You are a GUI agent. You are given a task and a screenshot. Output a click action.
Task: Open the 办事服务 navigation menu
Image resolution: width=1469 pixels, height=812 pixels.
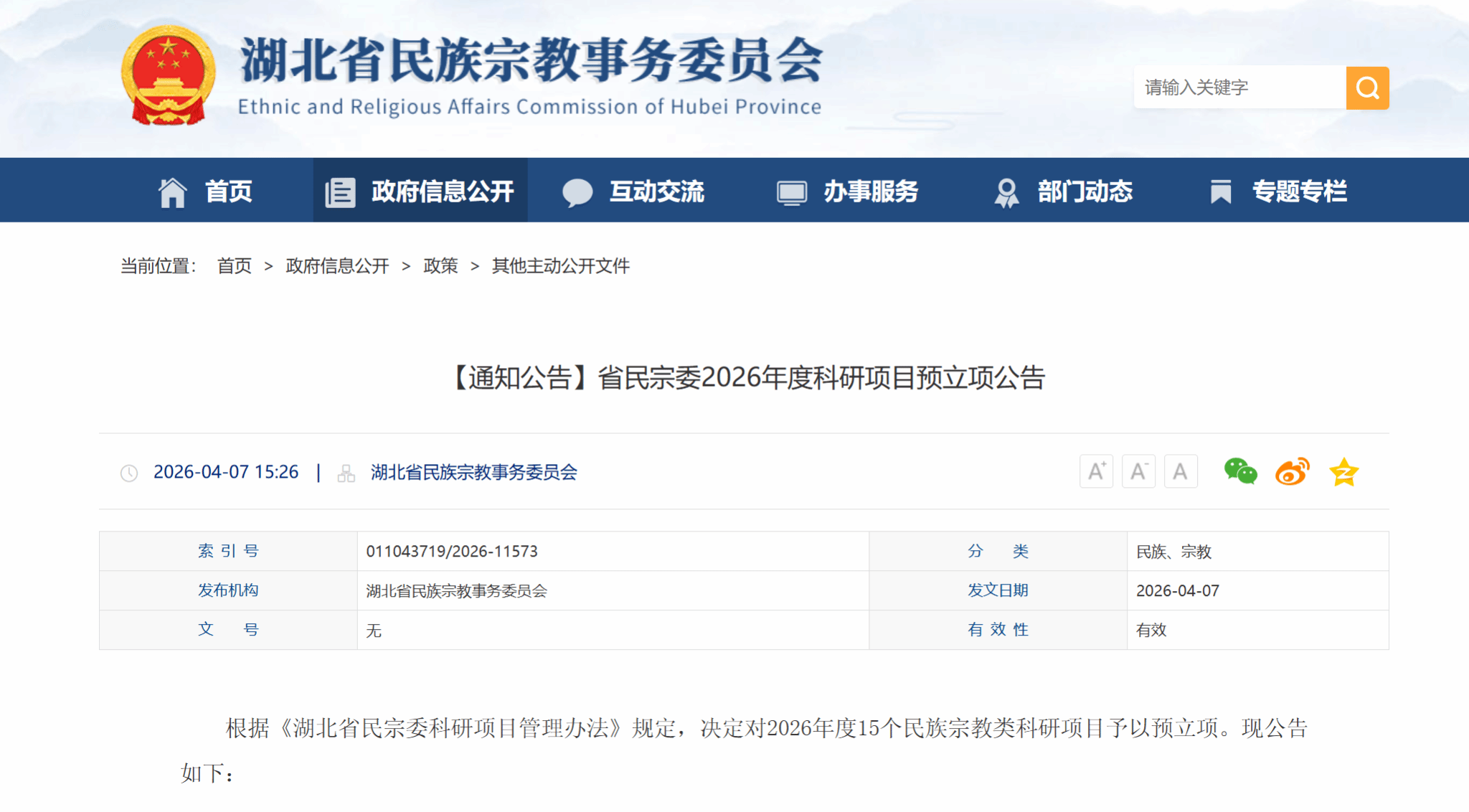point(870,192)
